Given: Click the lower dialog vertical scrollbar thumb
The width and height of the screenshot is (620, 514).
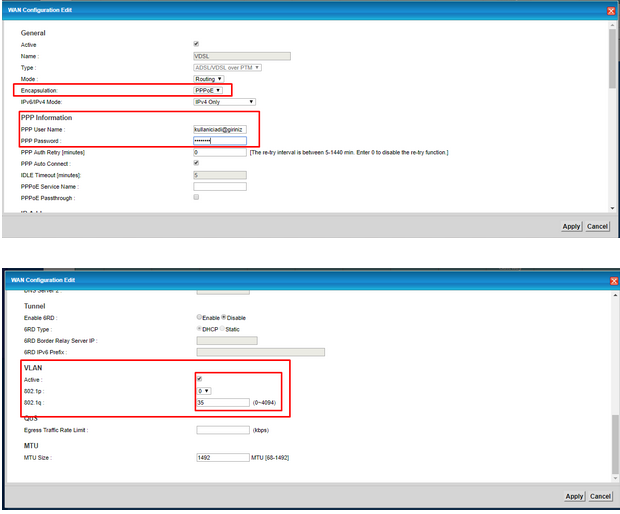Looking at the screenshot, I should (615, 444).
